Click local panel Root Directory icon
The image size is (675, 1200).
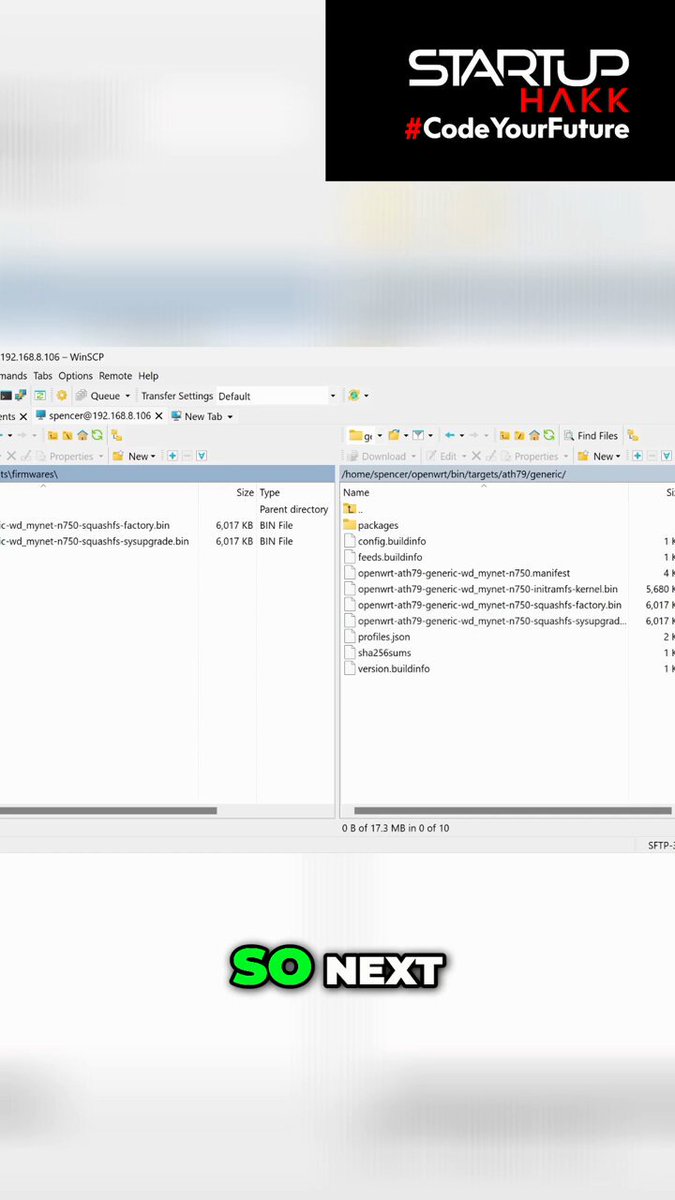[x=68, y=436]
